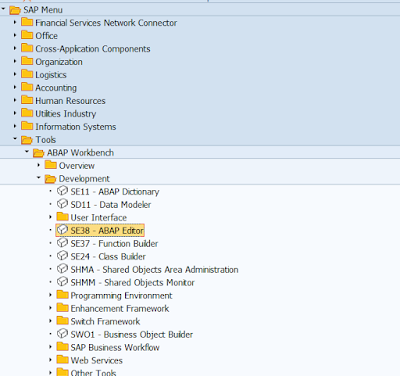This screenshot has height=376, width=400.
Task: Select the 'Information Systems' label
Action: (x=76, y=127)
